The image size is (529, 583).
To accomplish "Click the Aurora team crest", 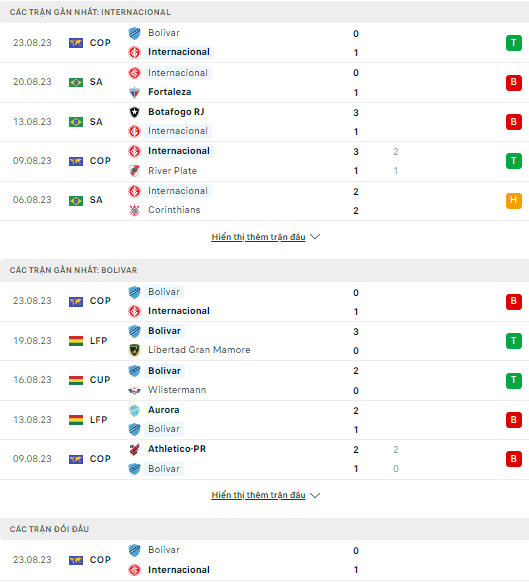I will point(134,410).
